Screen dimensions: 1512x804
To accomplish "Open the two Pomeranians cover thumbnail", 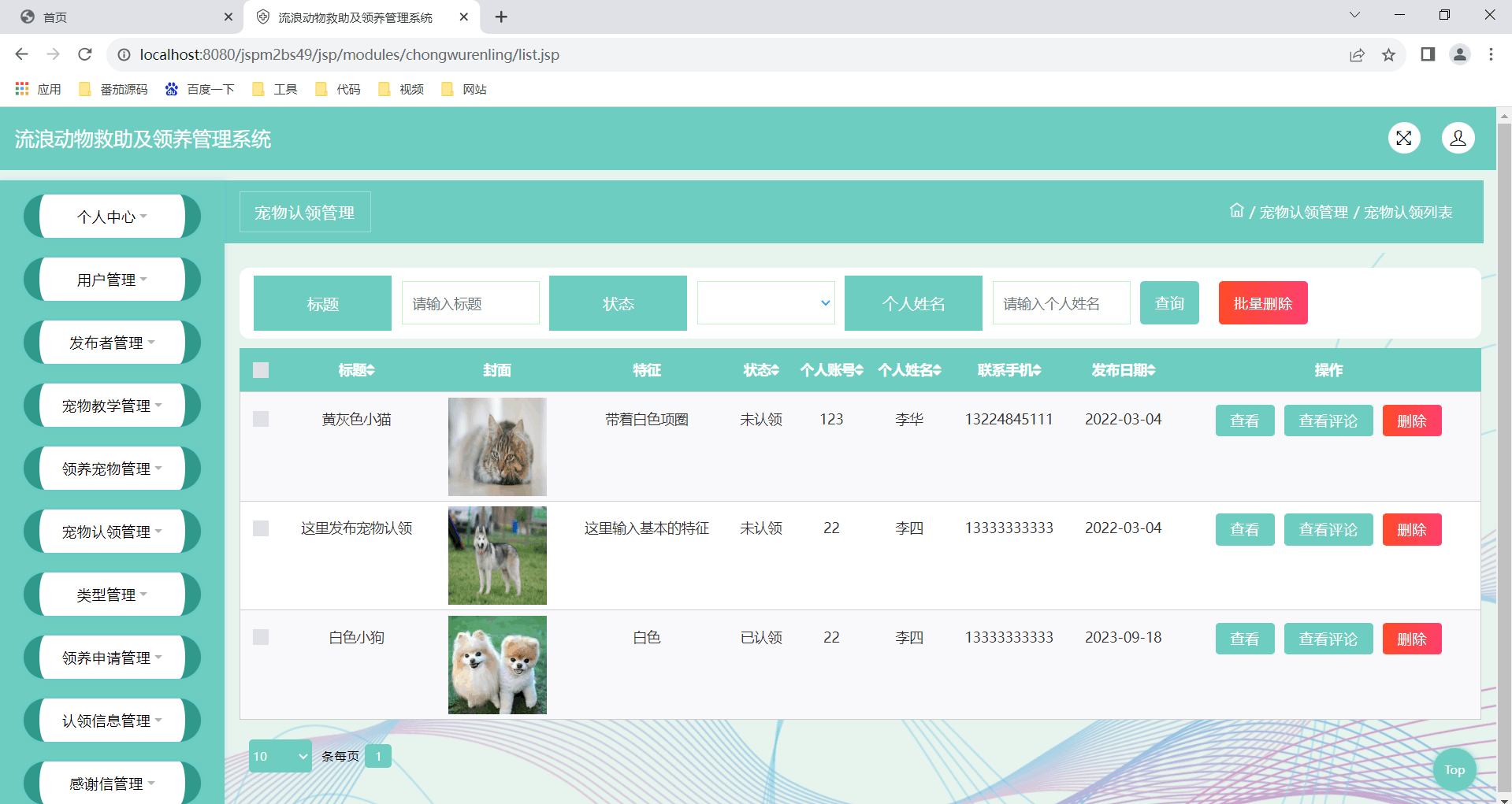I will tap(497, 665).
